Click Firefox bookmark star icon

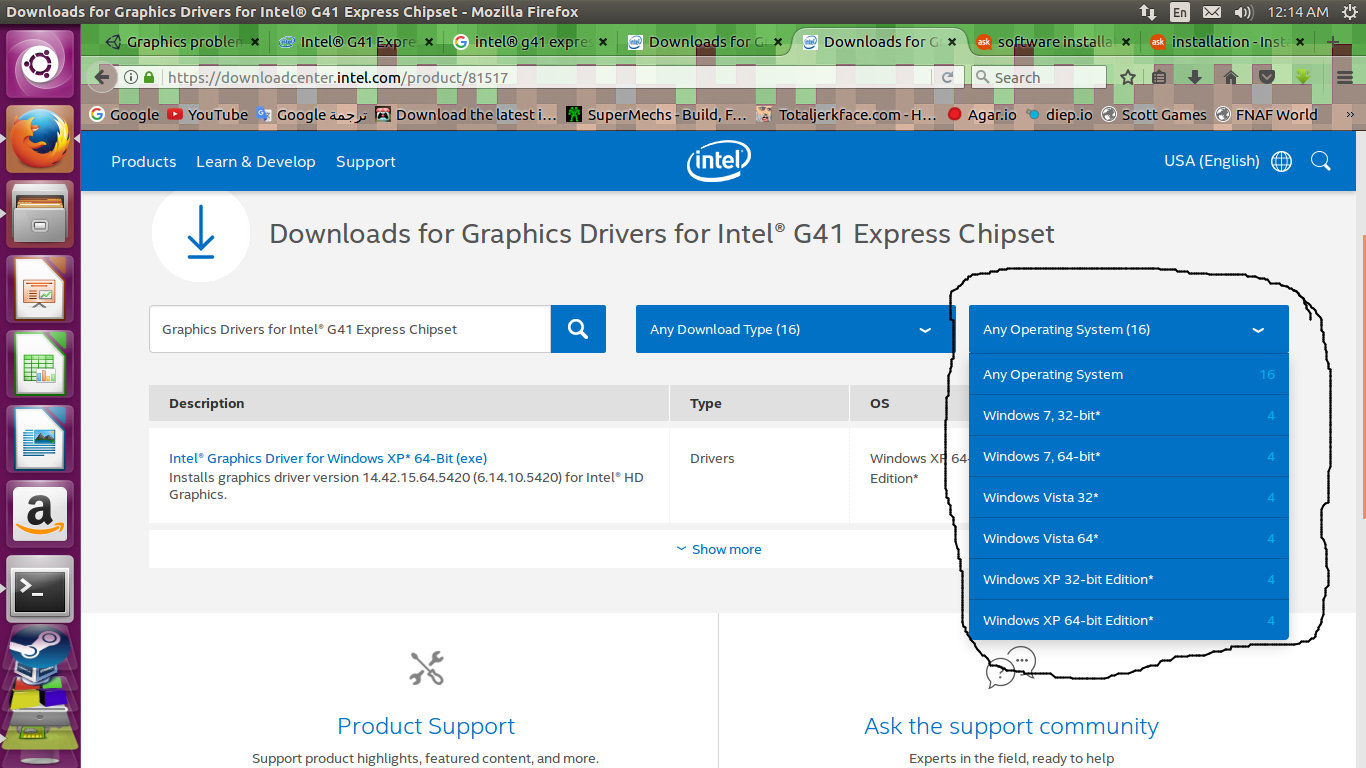pos(1128,77)
